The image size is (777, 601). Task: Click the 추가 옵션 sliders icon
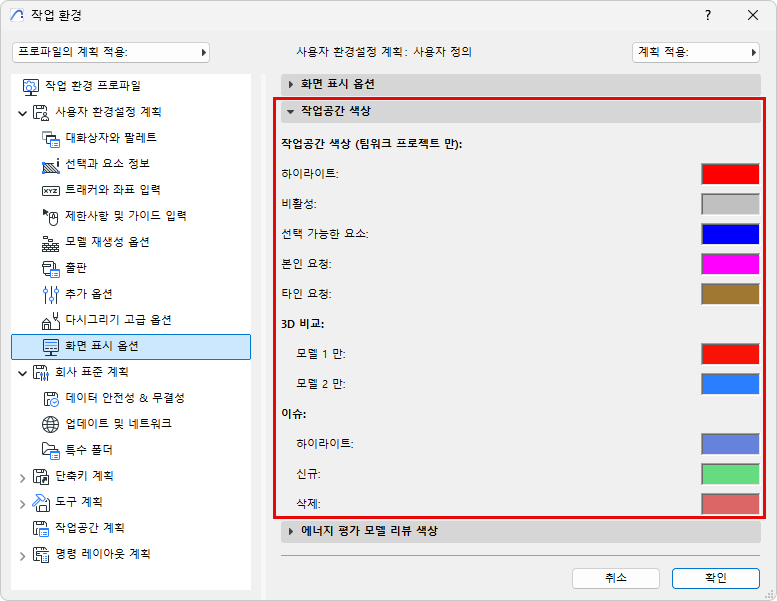(x=51, y=295)
